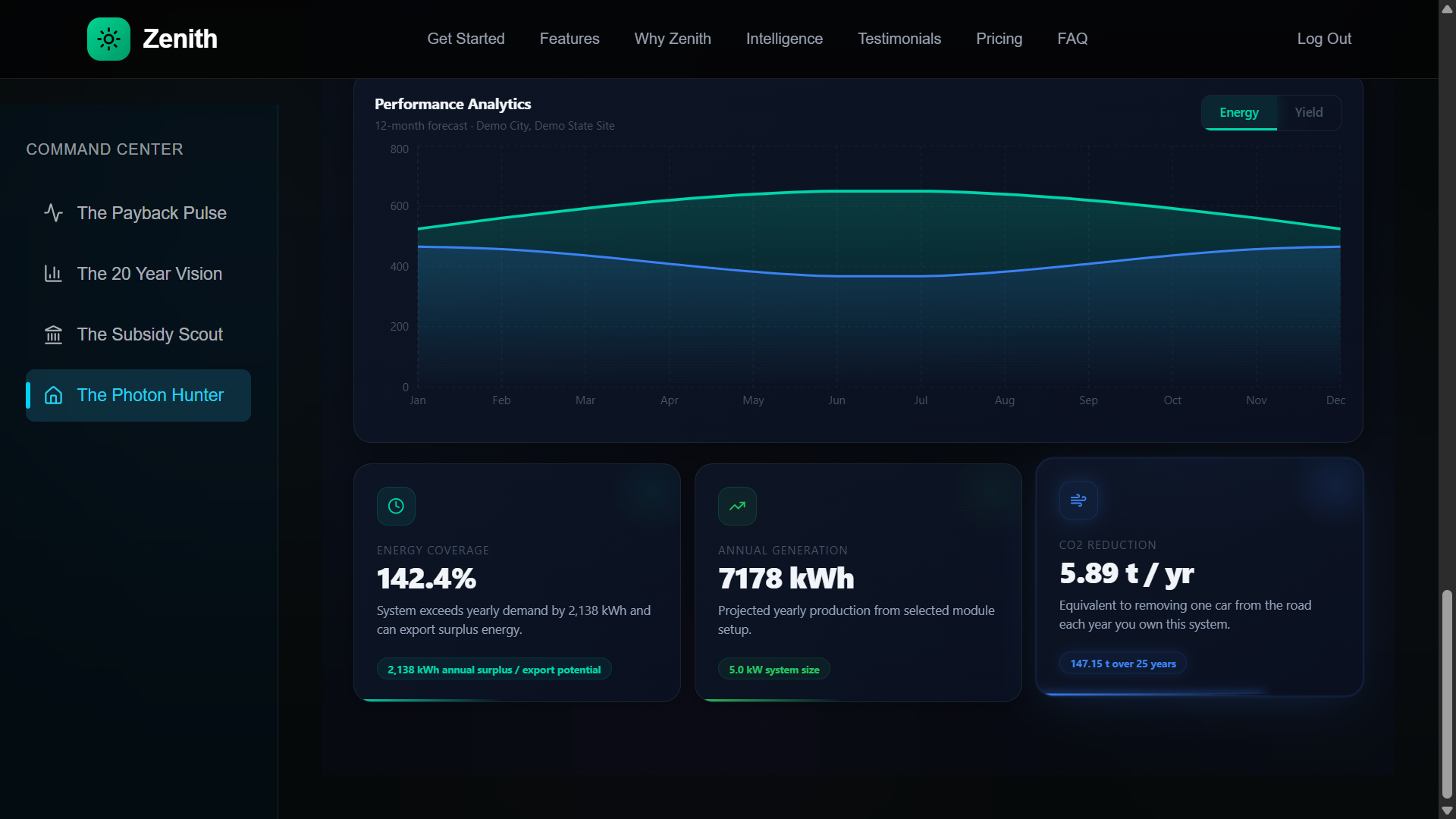Click the Get Started link
Viewport: 1456px width, 819px height.
[x=466, y=39]
